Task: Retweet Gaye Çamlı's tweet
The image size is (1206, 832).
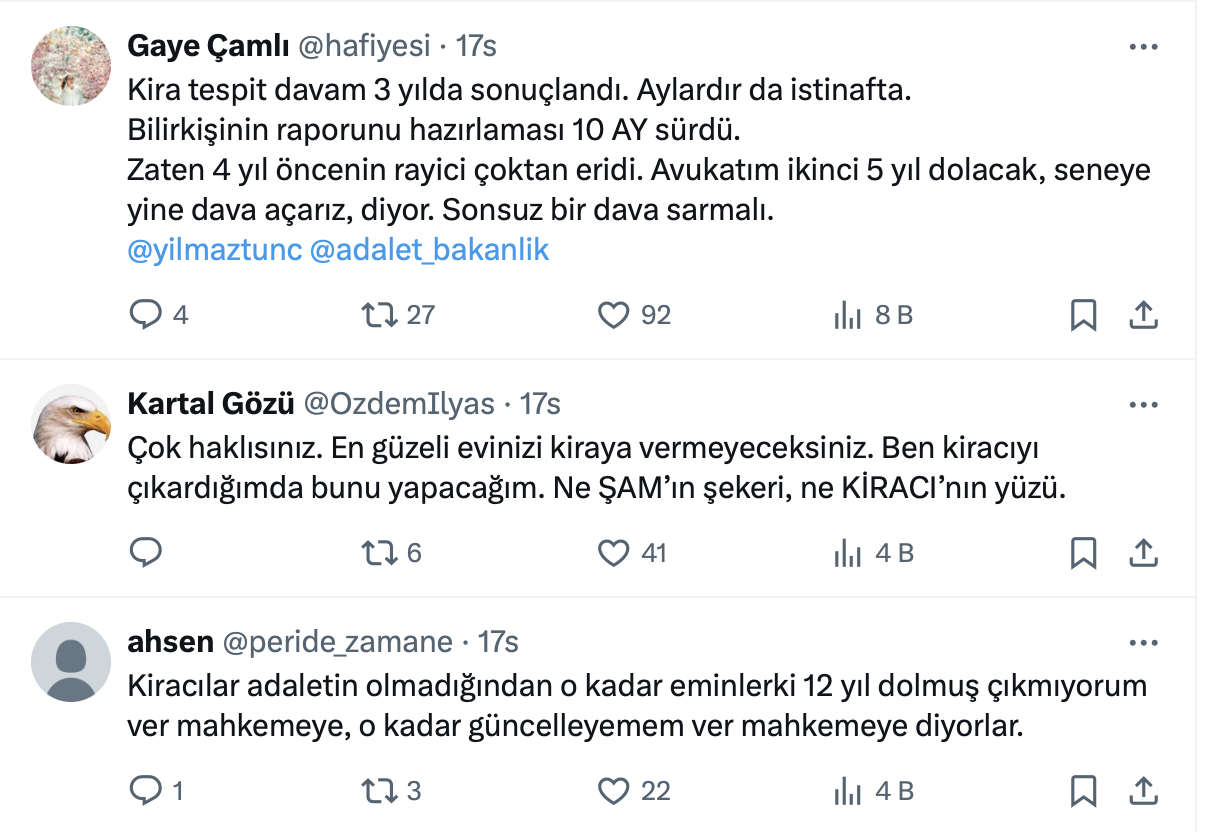Action: pyautogui.click(x=379, y=315)
